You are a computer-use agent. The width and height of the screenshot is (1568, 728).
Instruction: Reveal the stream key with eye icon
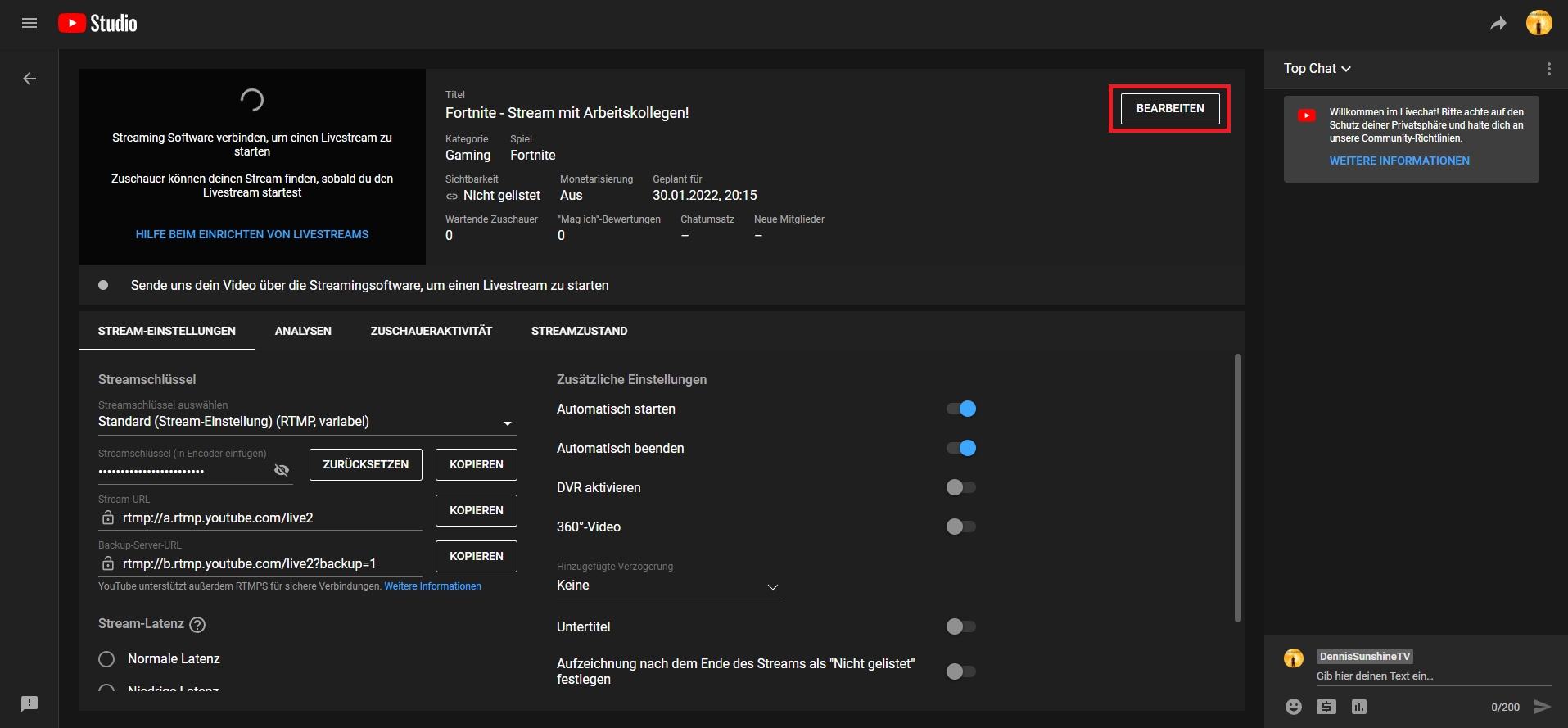click(282, 470)
